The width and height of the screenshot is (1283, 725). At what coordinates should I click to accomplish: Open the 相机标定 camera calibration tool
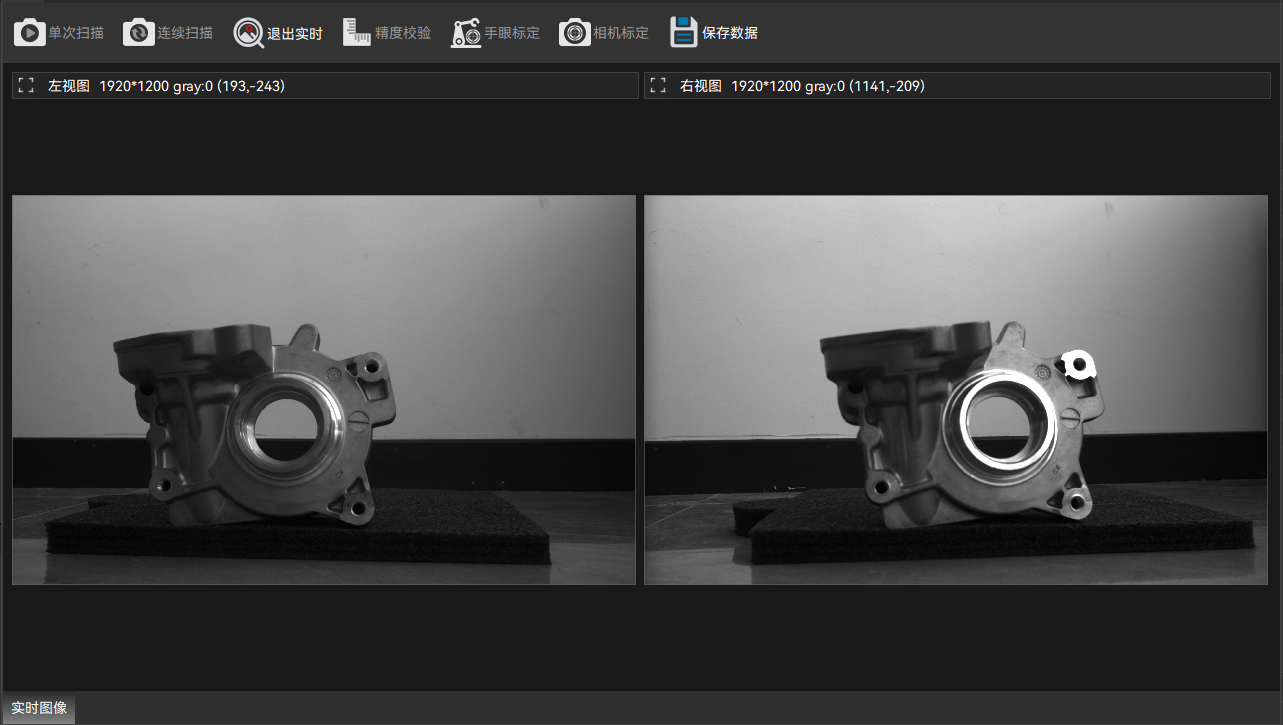574,31
